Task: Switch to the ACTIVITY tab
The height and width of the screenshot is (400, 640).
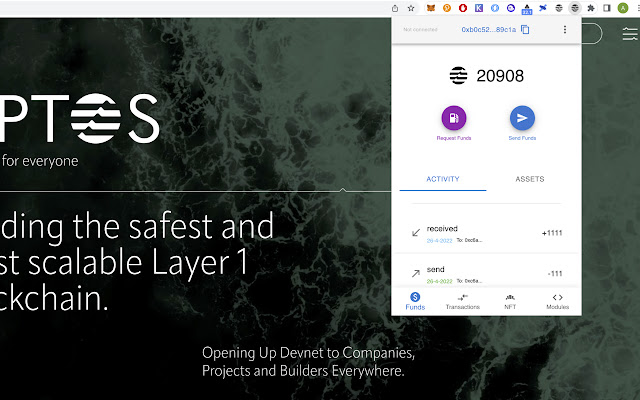Action: click(443, 179)
